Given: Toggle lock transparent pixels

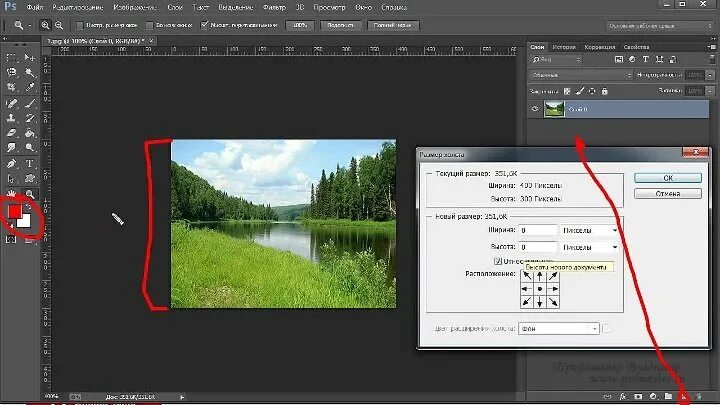Looking at the screenshot, I should click(567, 91).
